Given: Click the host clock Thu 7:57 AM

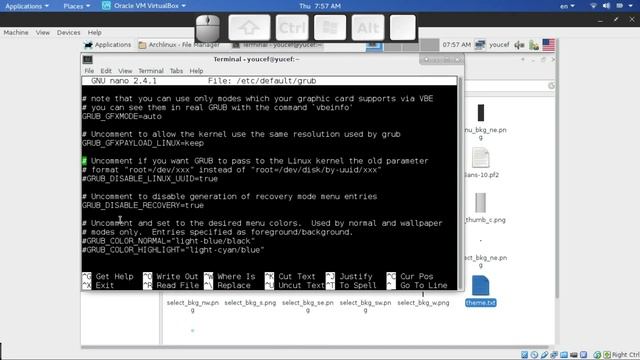Looking at the screenshot, I should [320, 6].
